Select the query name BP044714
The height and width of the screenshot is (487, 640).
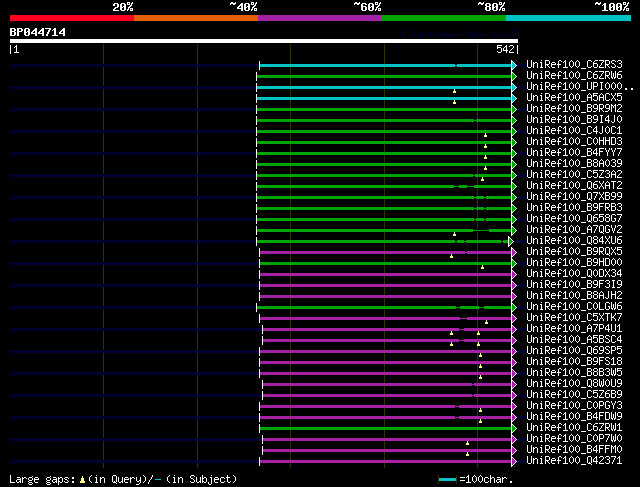pyautogui.click(x=38, y=32)
